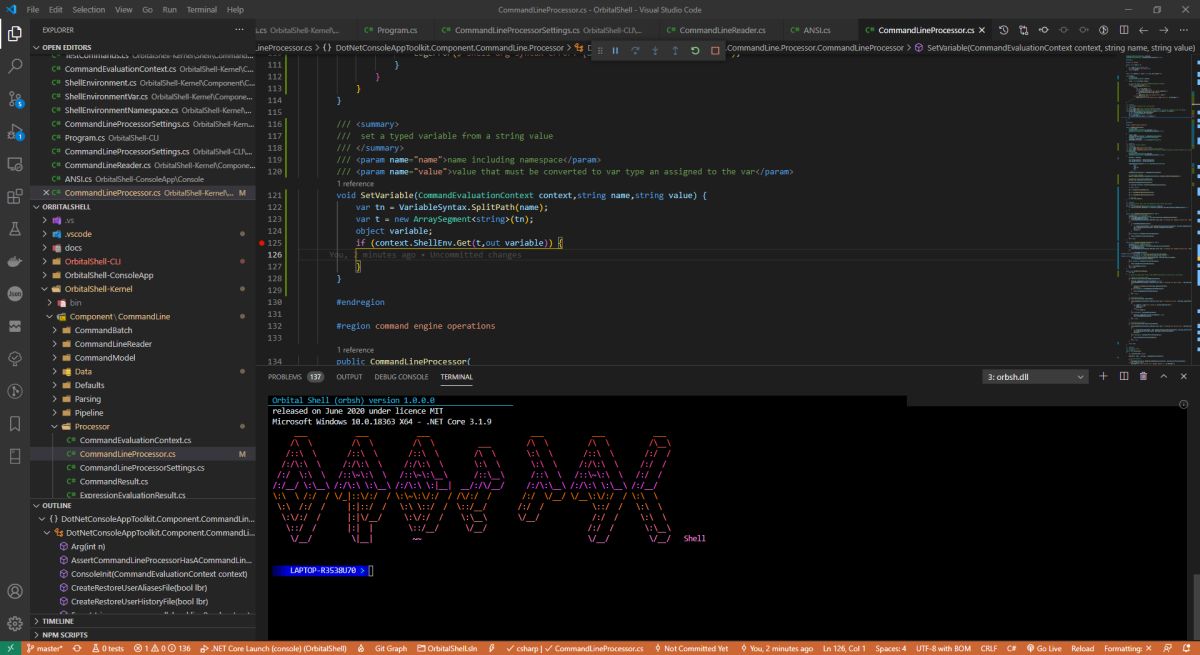Open the Test beaker icon view
Image resolution: width=1200 pixels, height=655 pixels.
tap(15, 229)
